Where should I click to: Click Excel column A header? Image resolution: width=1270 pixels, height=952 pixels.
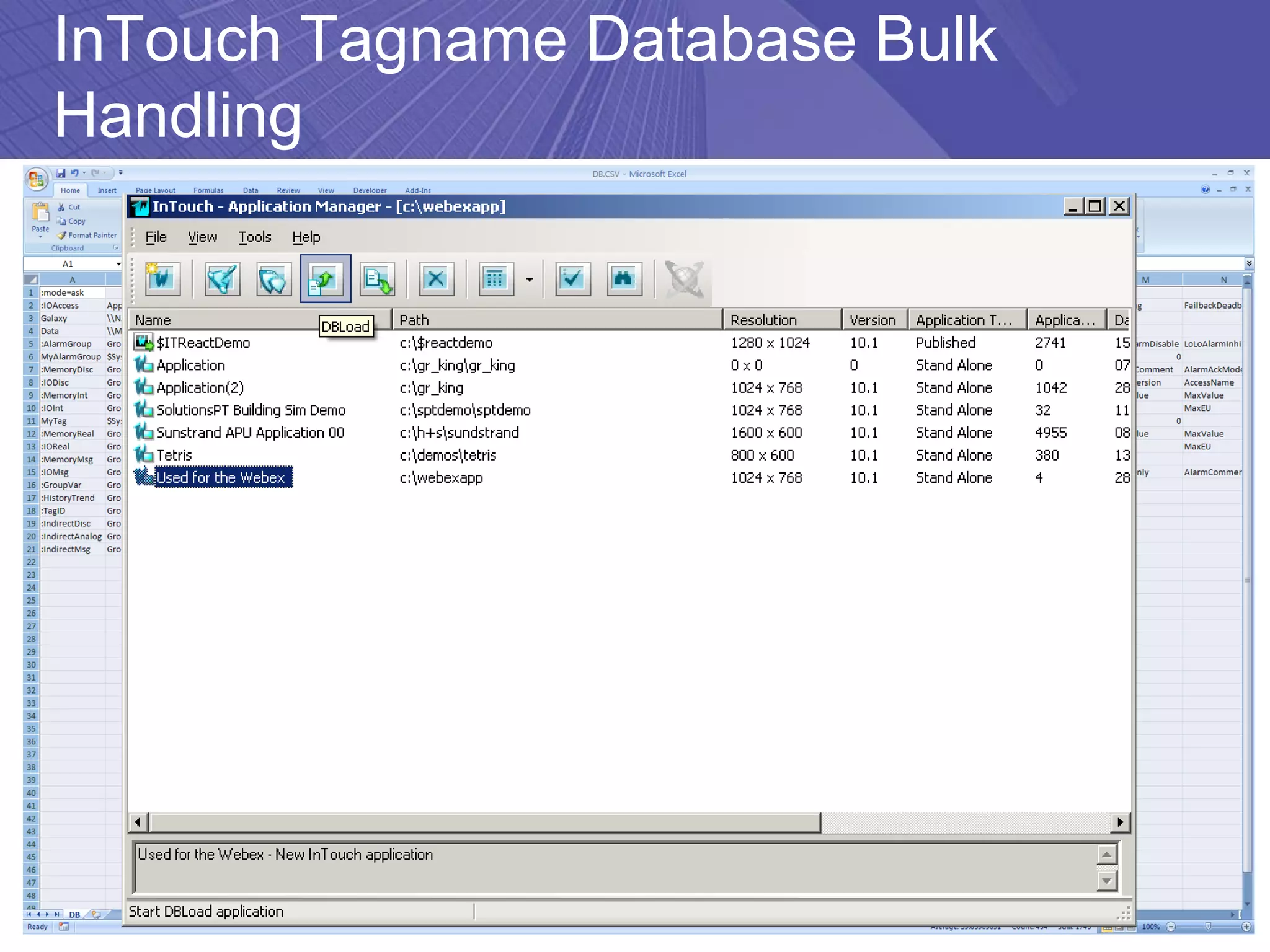coord(72,280)
